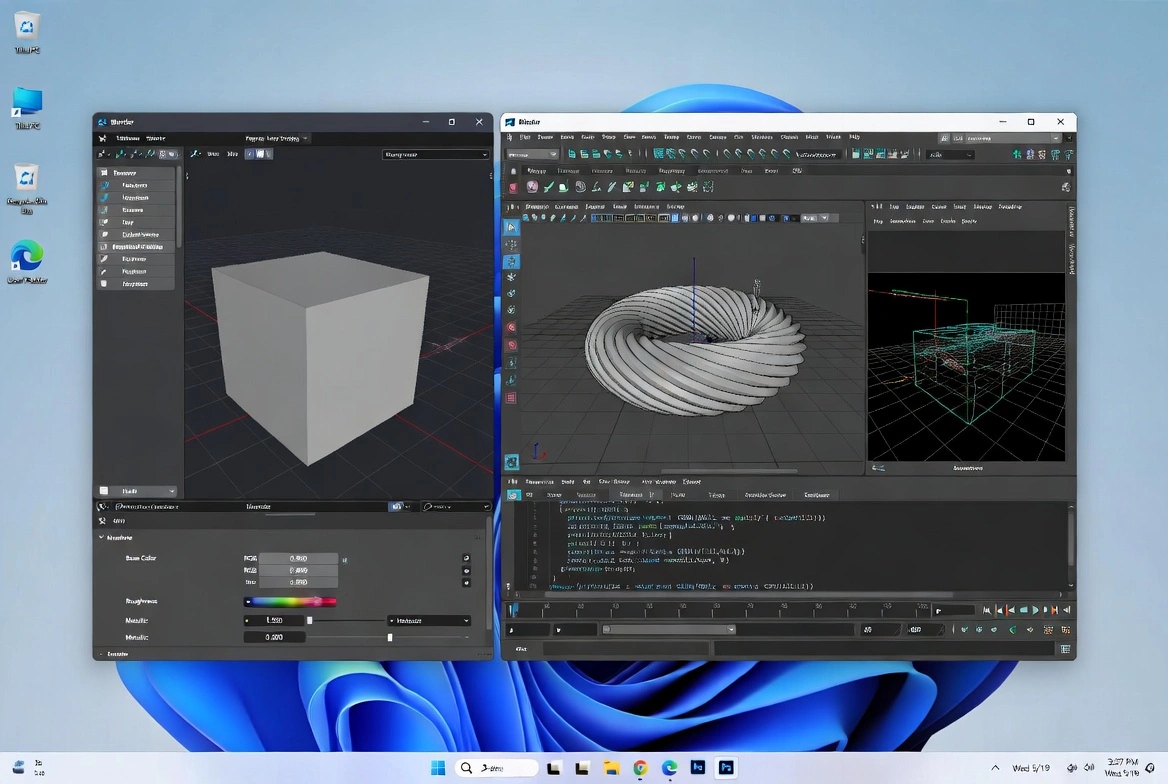1168x784 pixels.
Task: Select the Move tool in Maya's side toolbox
Action: point(511,264)
